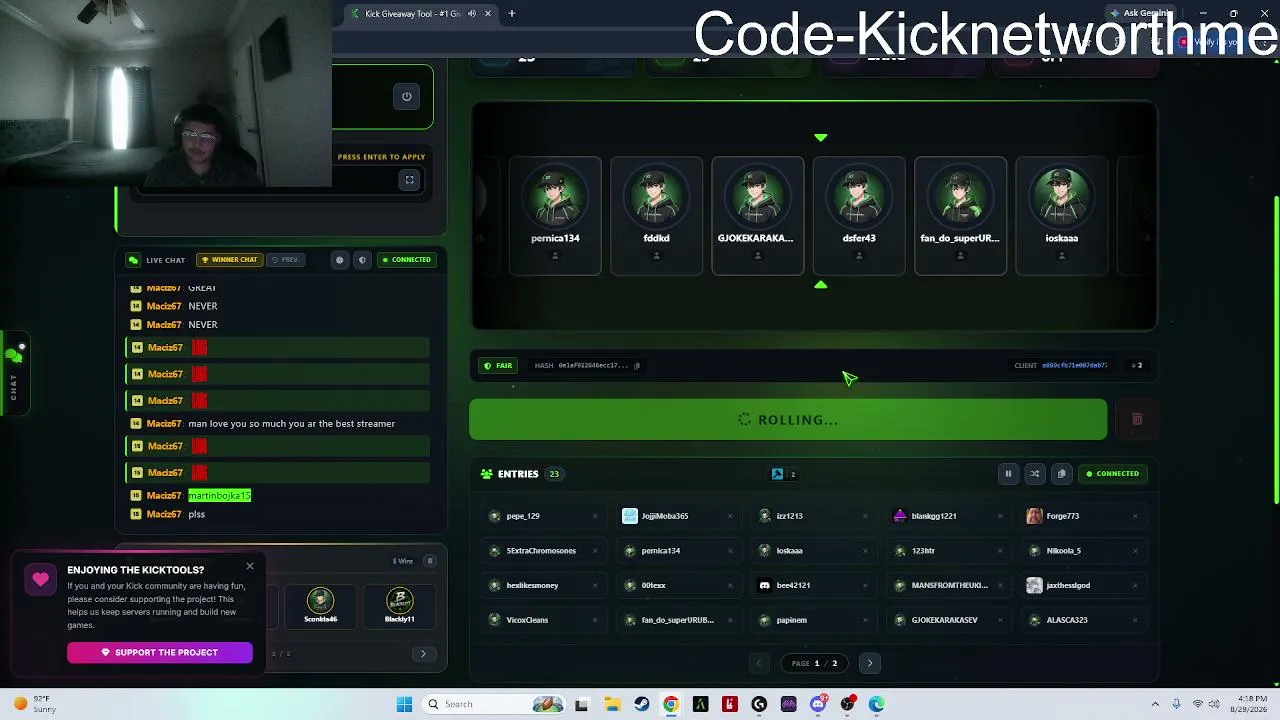Close the Kick Giveaway Tool browser tab
The height and width of the screenshot is (720, 1280).
tap(488, 14)
